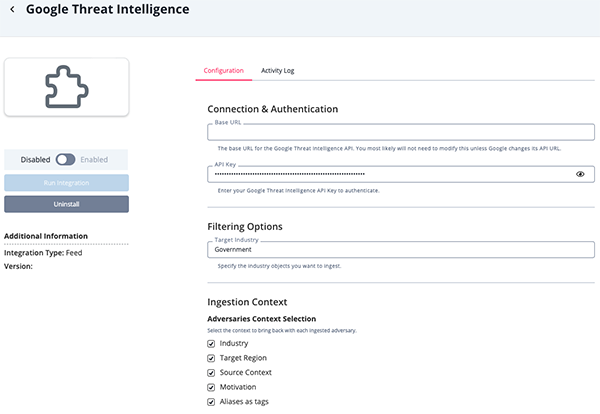Open the Activity Log tab

pos(277,70)
